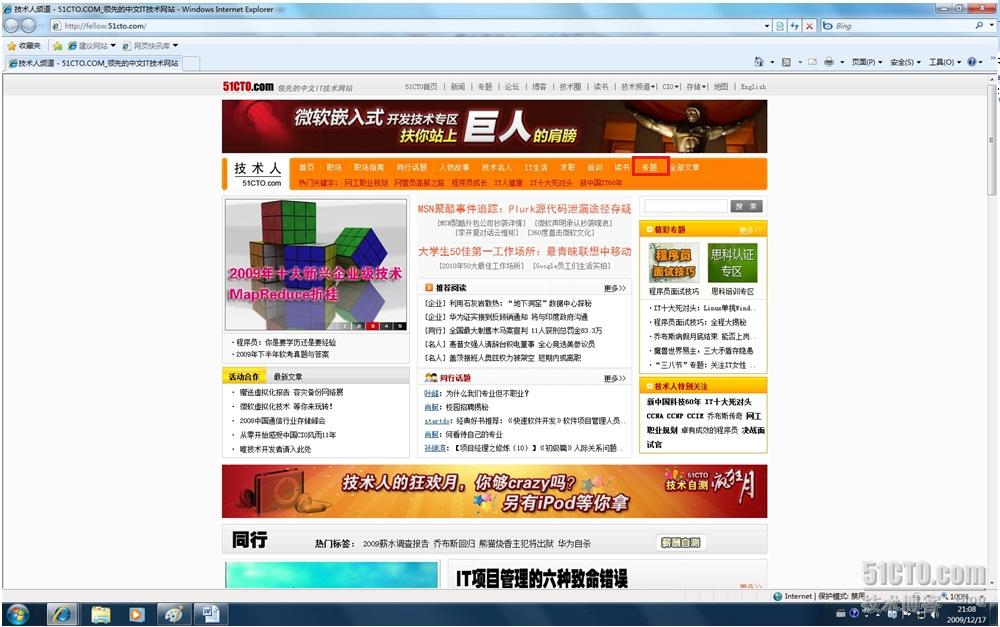The width and height of the screenshot is (1000, 627).
Task: Click the 微软嵌入式 banner advertisement
Action: (494, 126)
